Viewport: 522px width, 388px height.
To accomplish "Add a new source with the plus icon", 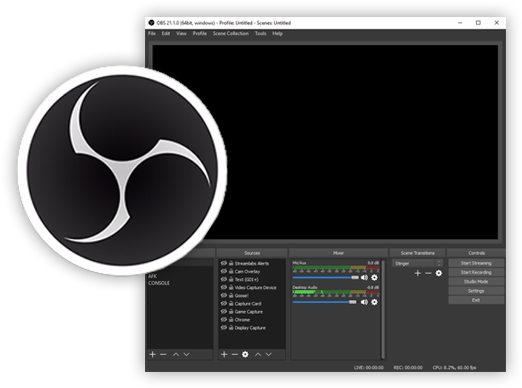I will 224,354.
